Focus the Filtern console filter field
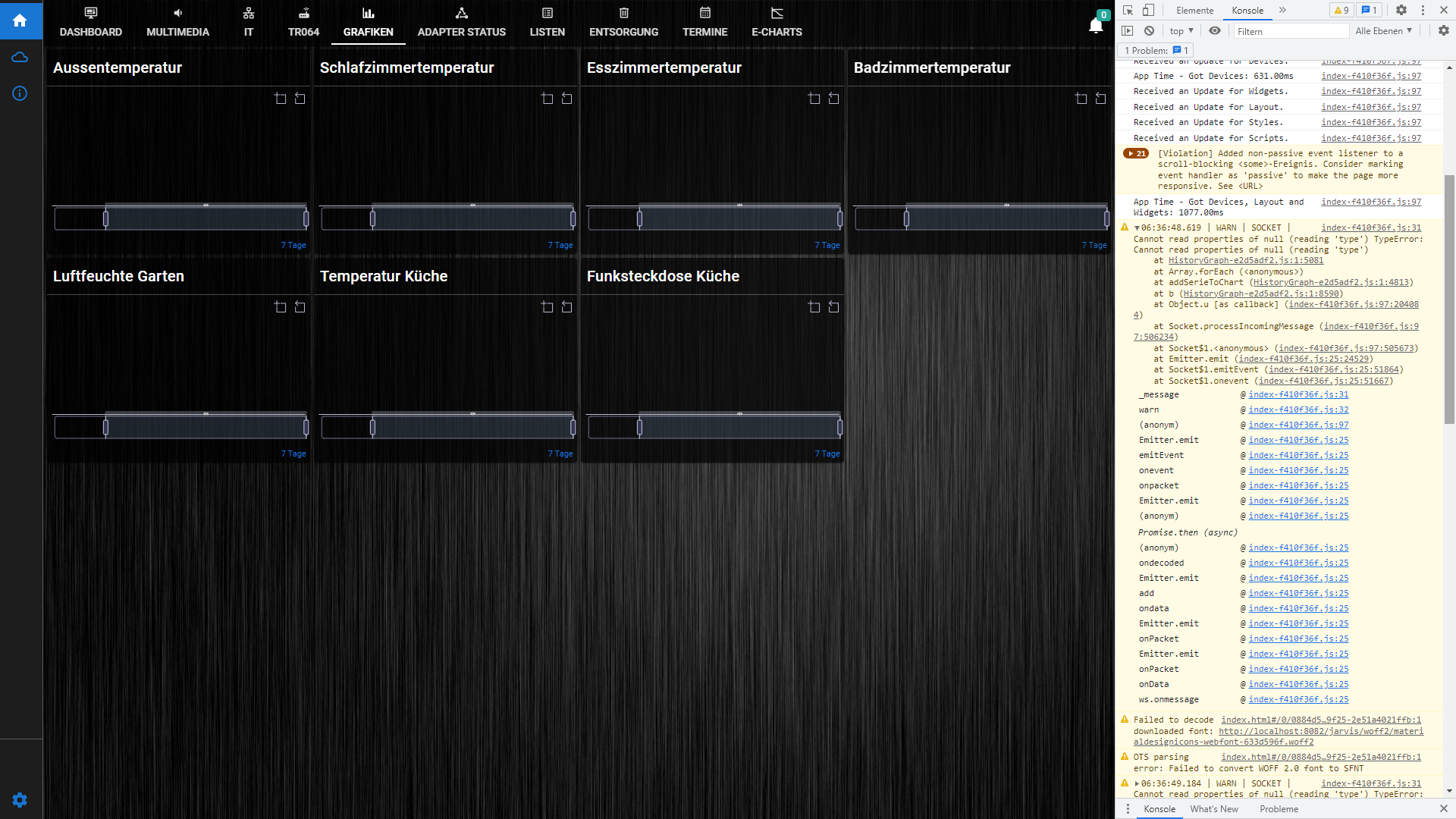Viewport: 1456px width, 819px height. tap(1291, 31)
